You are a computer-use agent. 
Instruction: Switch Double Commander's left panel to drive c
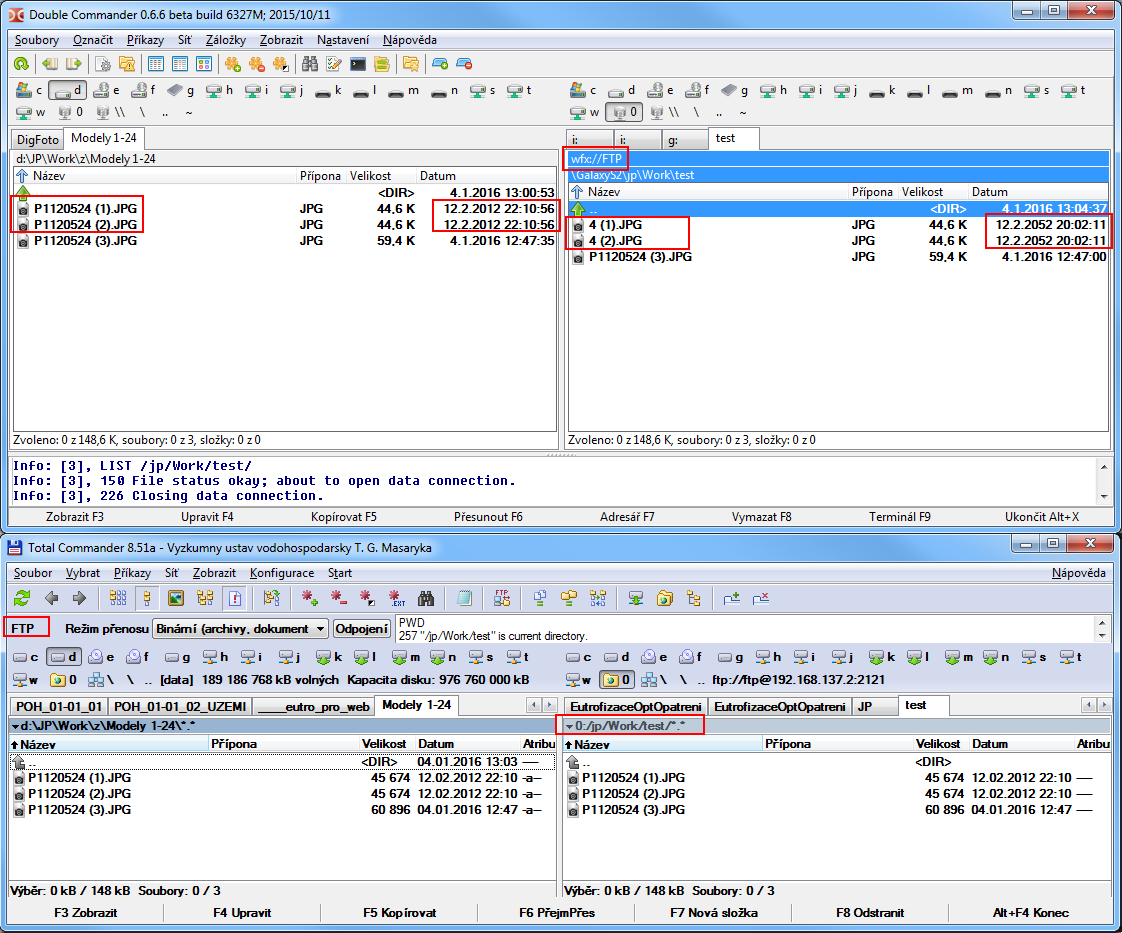tap(28, 90)
